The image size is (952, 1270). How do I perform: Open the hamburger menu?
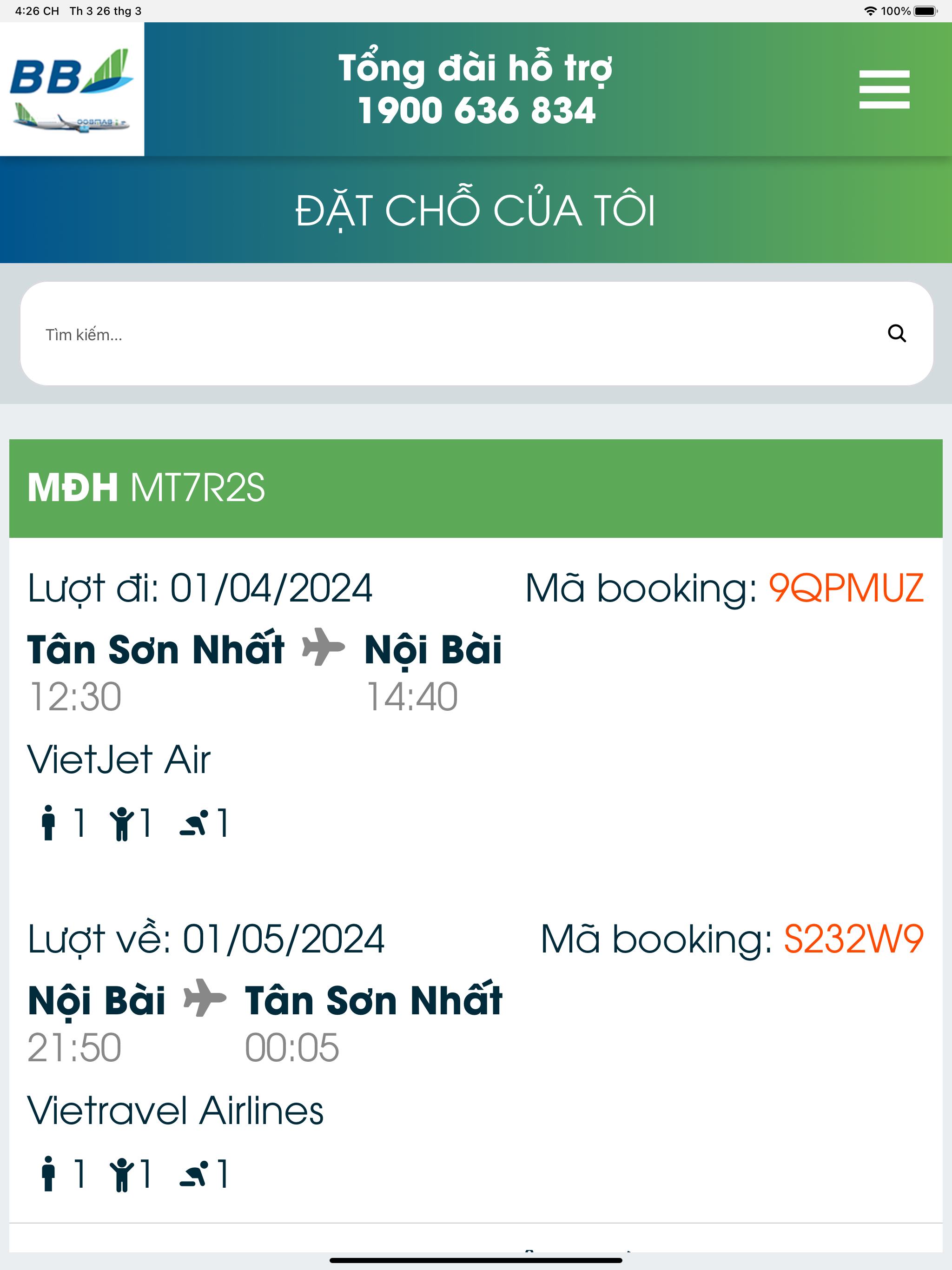click(884, 90)
